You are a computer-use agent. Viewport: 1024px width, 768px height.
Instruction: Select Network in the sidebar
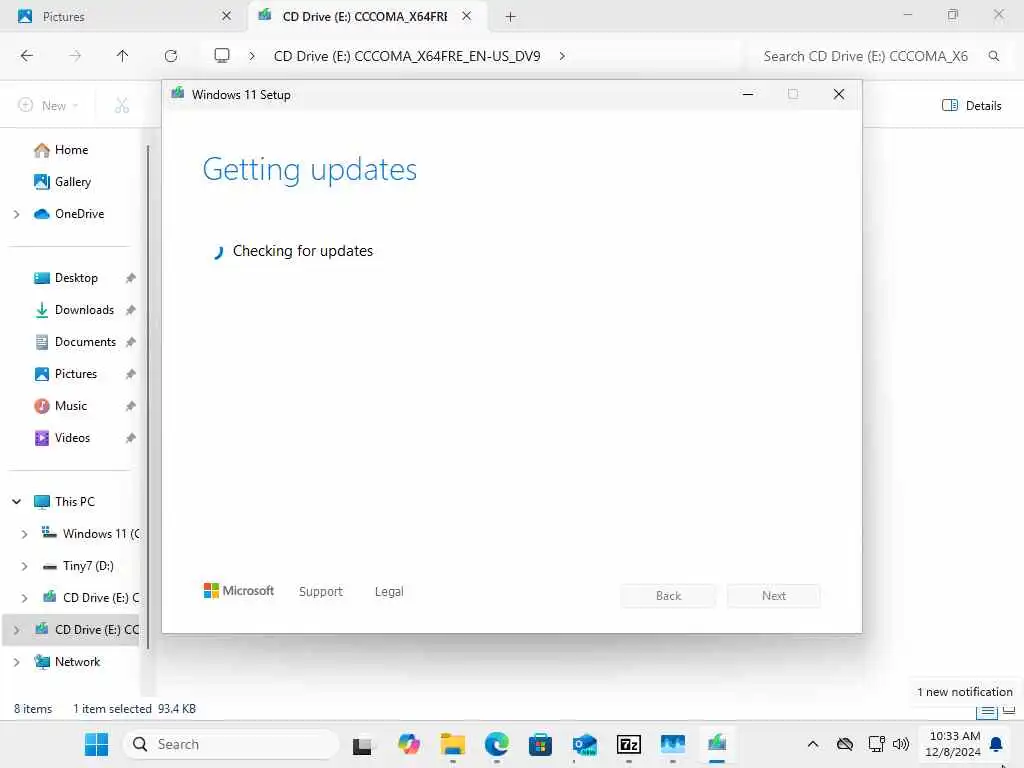[77, 662]
